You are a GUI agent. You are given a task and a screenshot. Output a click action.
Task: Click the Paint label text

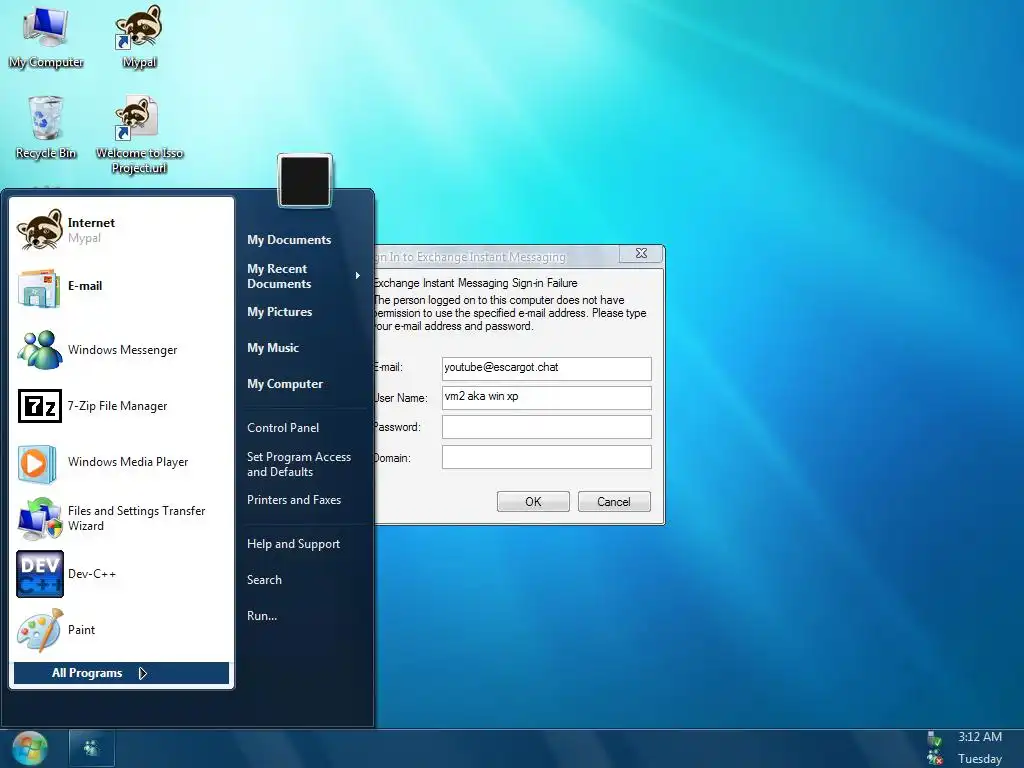pyautogui.click(x=81, y=630)
